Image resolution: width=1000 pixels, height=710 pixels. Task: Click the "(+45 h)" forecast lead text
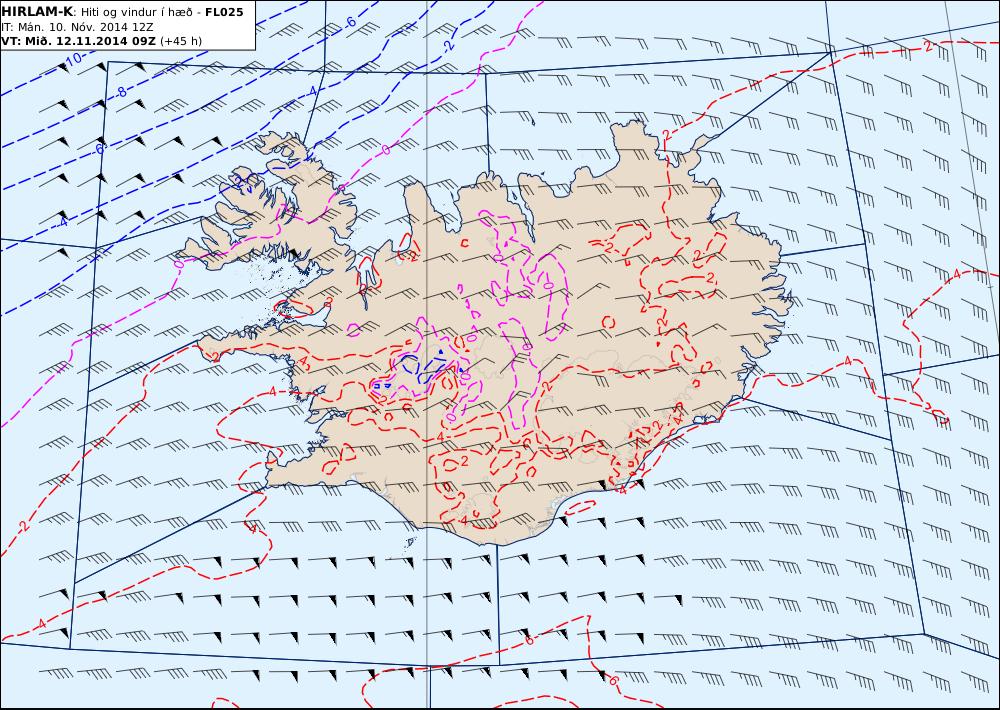[180, 41]
